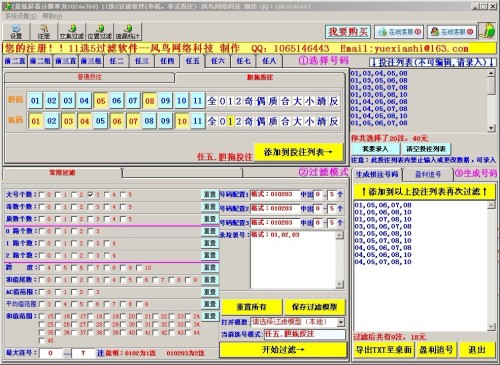Open the 设置 settings toolbar icon
This screenshot has height=365, width=500.
(16, 32)
